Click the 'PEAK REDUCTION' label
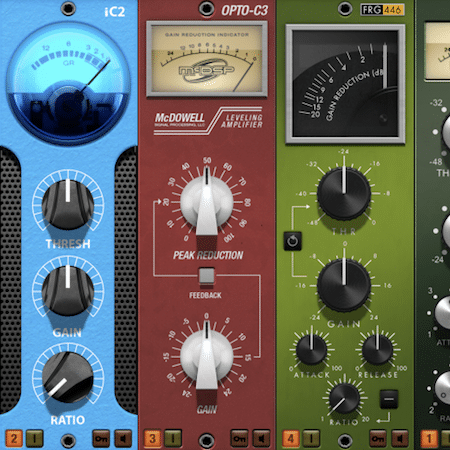This screenshot has width=450, height=450. [208, 255]
